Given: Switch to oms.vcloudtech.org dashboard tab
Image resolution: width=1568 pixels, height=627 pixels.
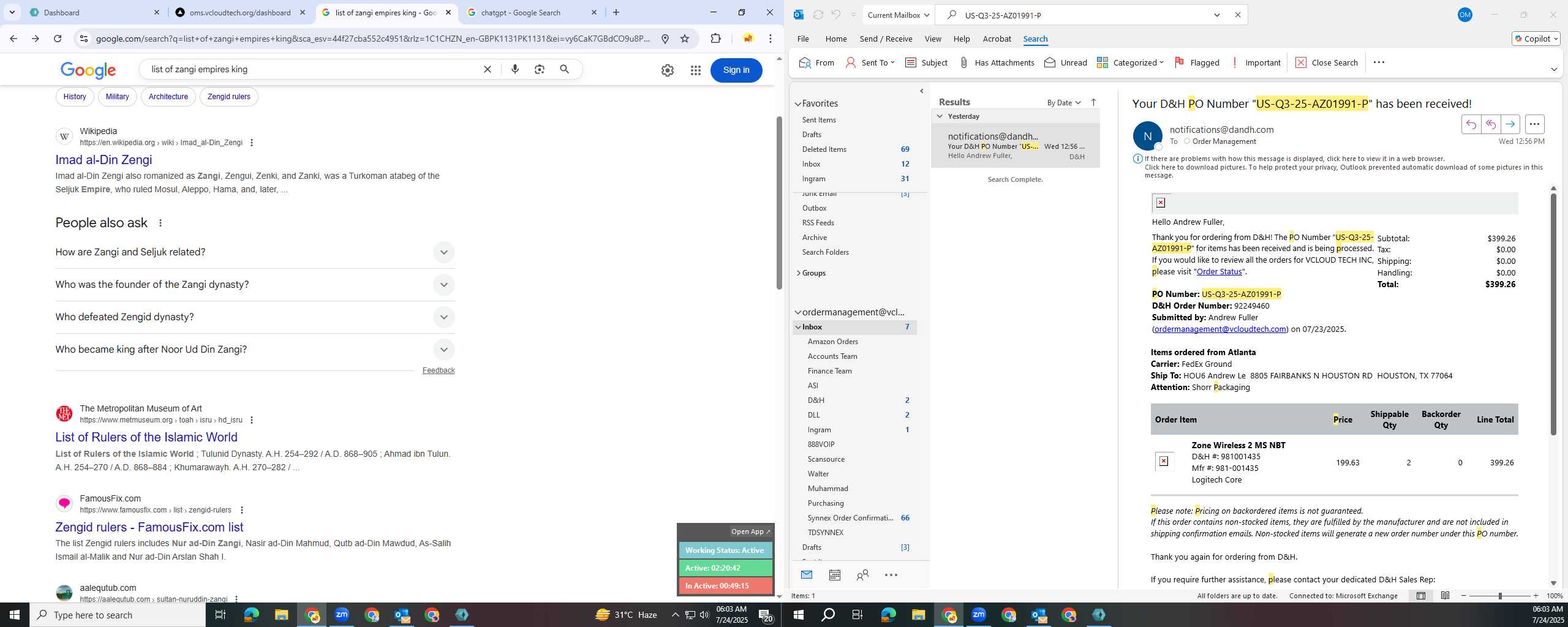Looking at the screenshot, I should pyautogui.click(x=239, y=12).
